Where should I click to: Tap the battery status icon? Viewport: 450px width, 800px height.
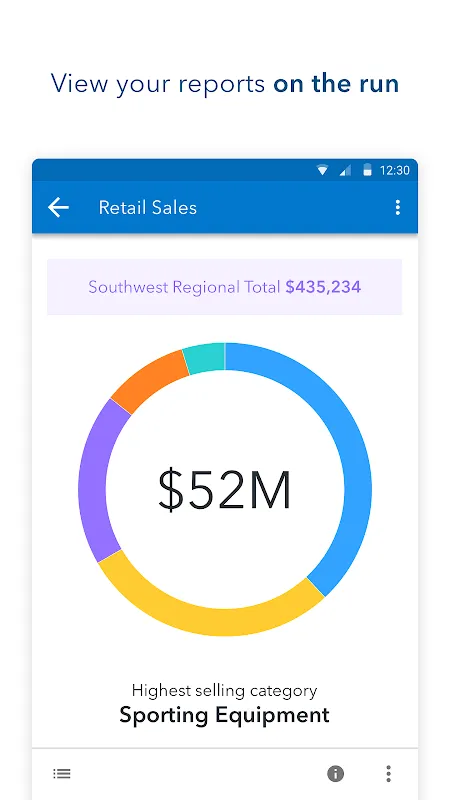click(x=367, y=170)
